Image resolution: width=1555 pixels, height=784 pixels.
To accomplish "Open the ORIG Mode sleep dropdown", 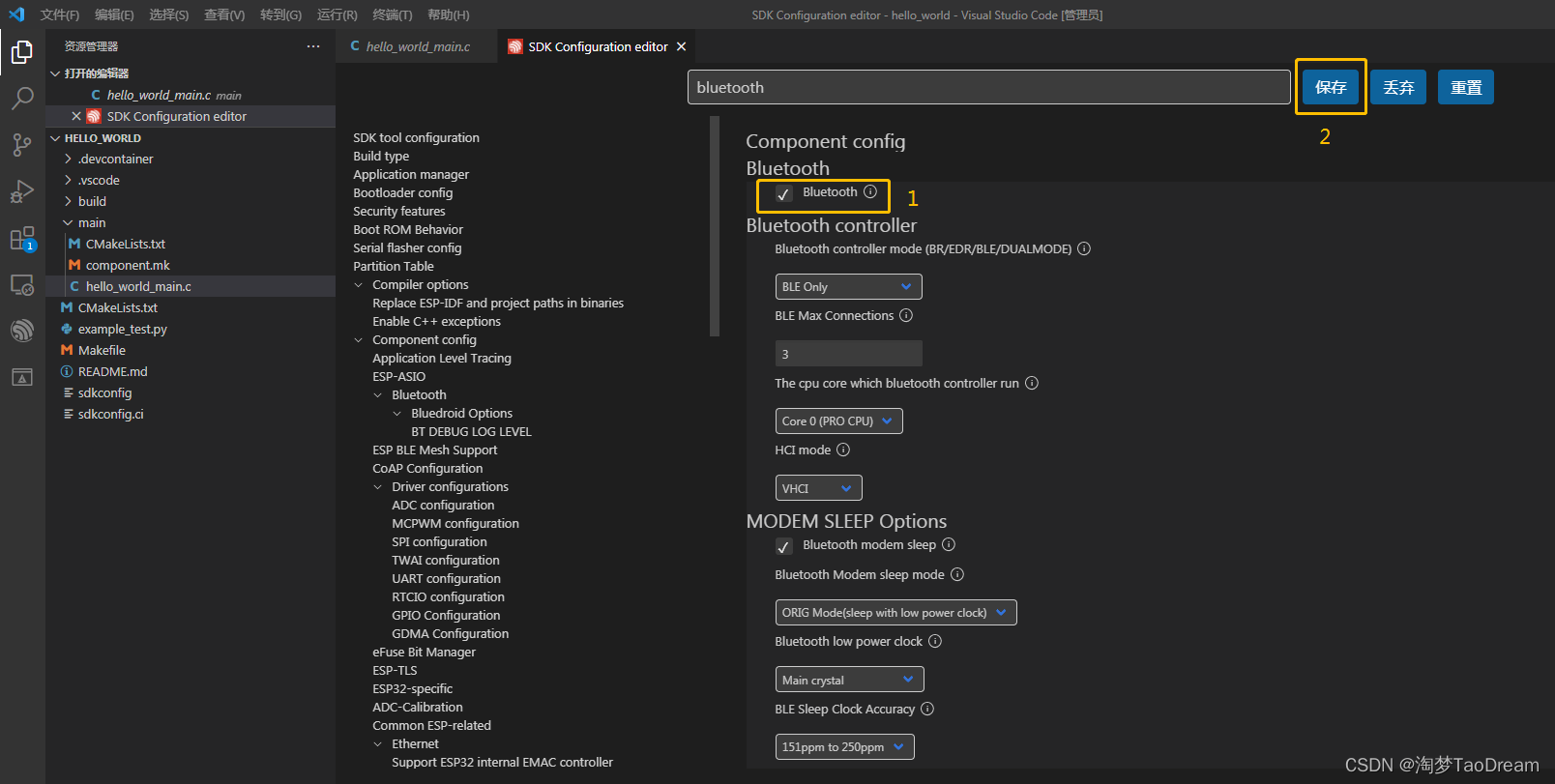I will [895, 612].
